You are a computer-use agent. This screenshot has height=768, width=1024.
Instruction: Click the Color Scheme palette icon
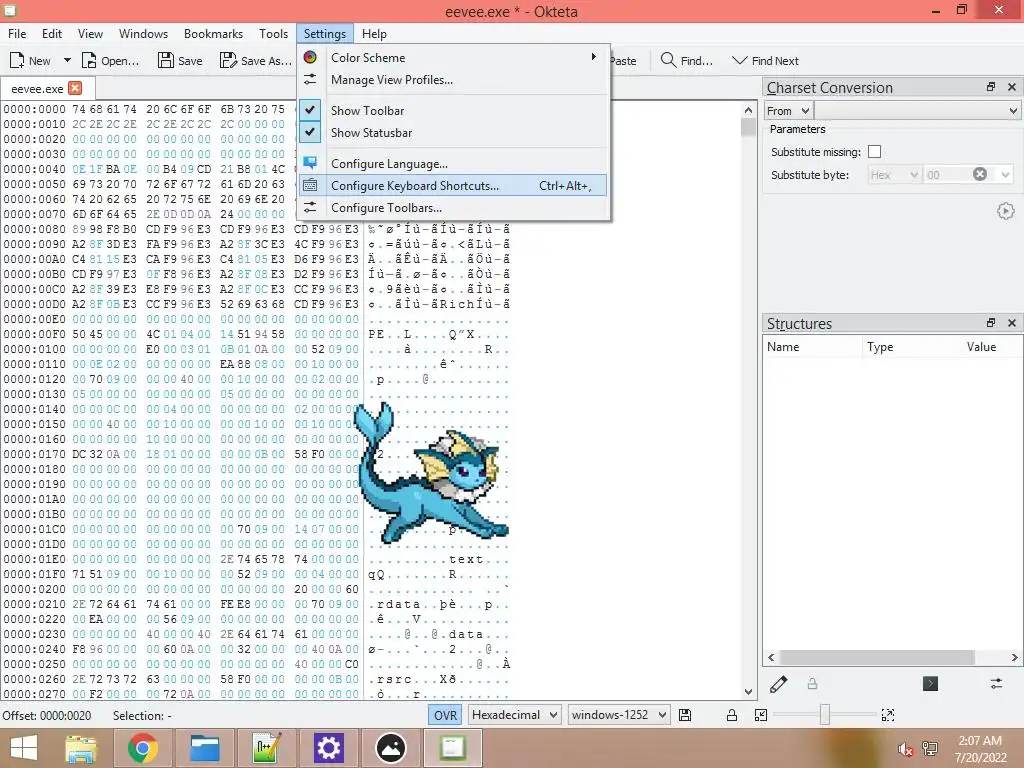click(310, 57)
